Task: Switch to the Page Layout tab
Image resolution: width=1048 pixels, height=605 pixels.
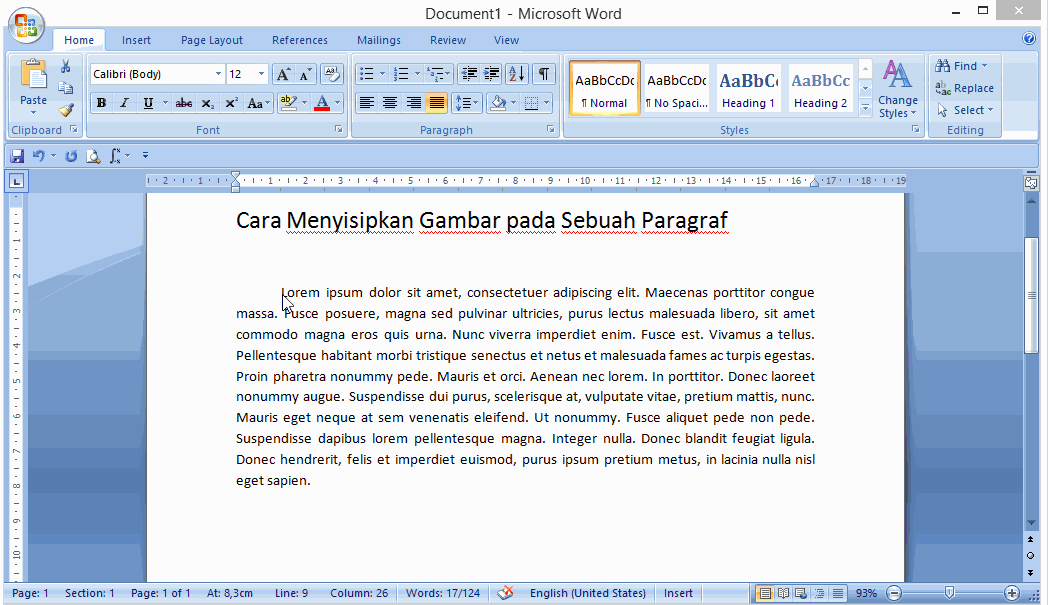Action: [211, 40]
